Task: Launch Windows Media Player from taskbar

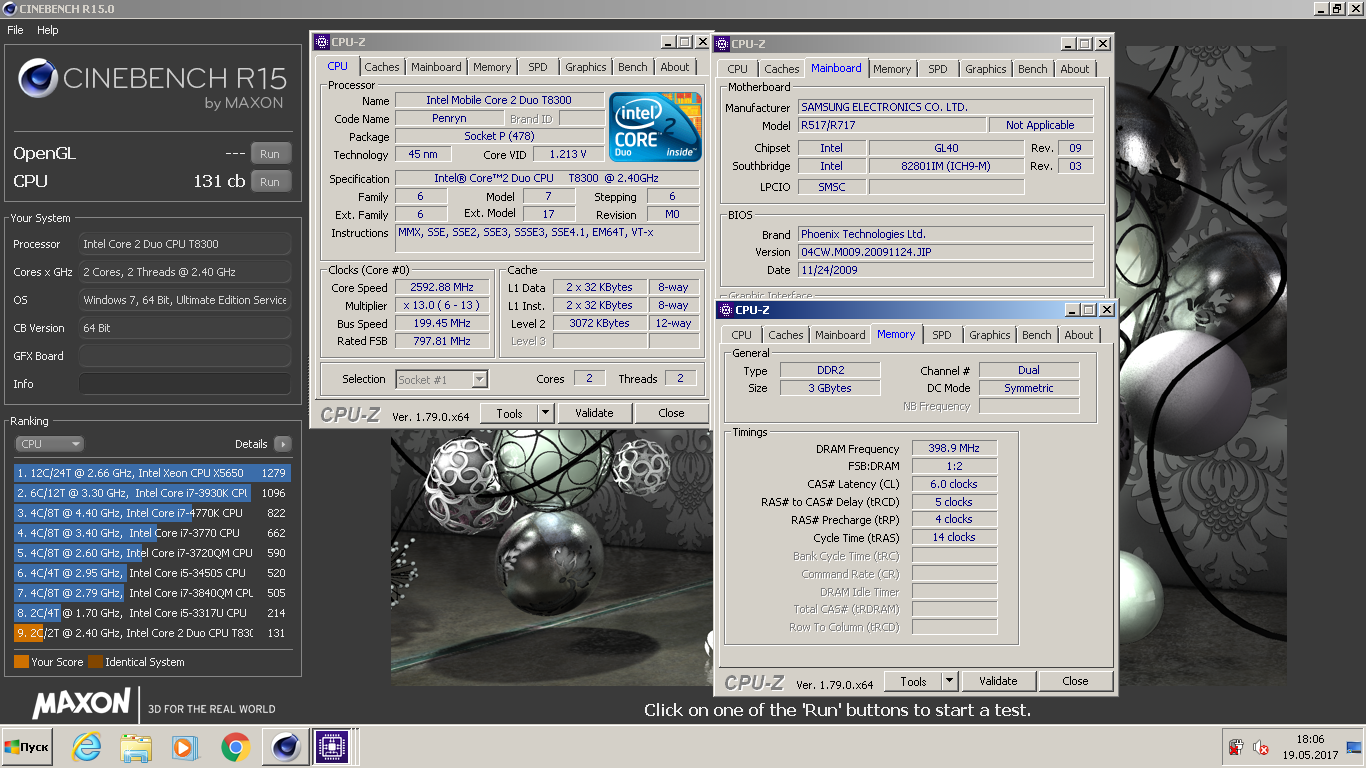Action: (184, 747)
